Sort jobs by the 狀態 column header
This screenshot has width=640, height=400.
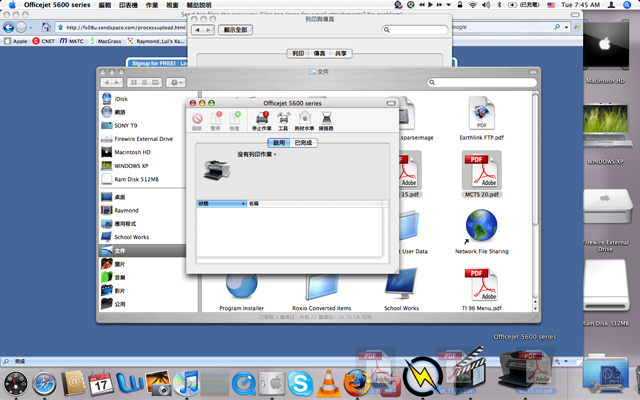point(222,203)
